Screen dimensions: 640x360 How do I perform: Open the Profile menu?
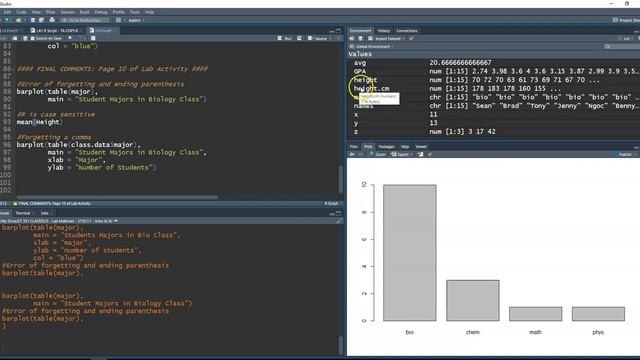(118, 12)
